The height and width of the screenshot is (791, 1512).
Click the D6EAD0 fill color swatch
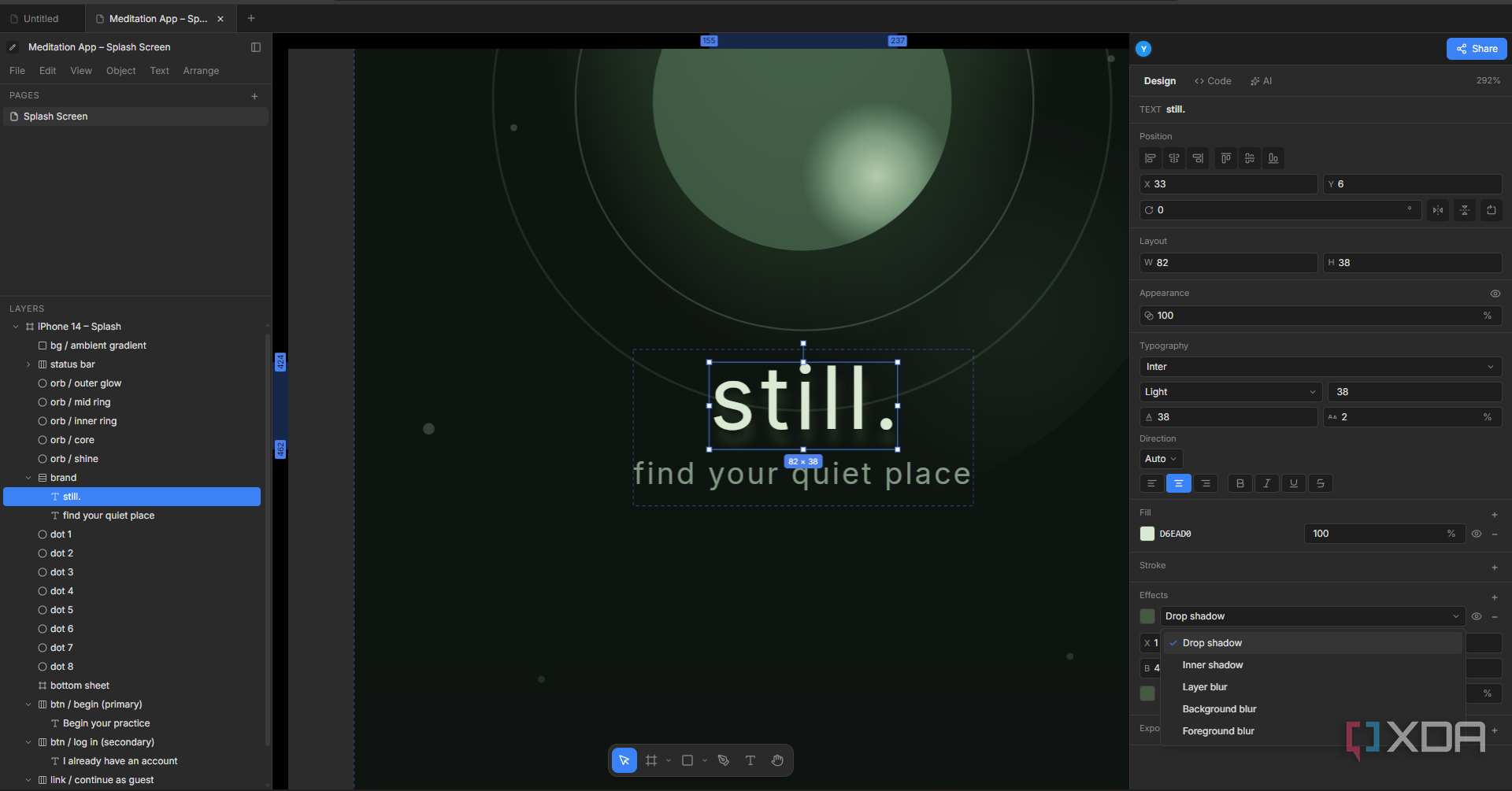1147,534
